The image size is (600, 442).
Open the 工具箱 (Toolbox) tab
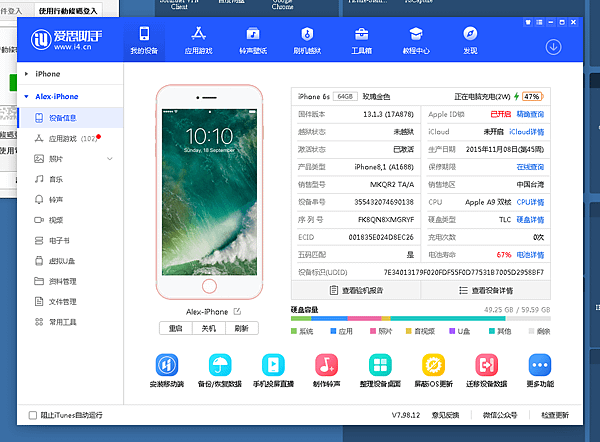pos(362,40)
